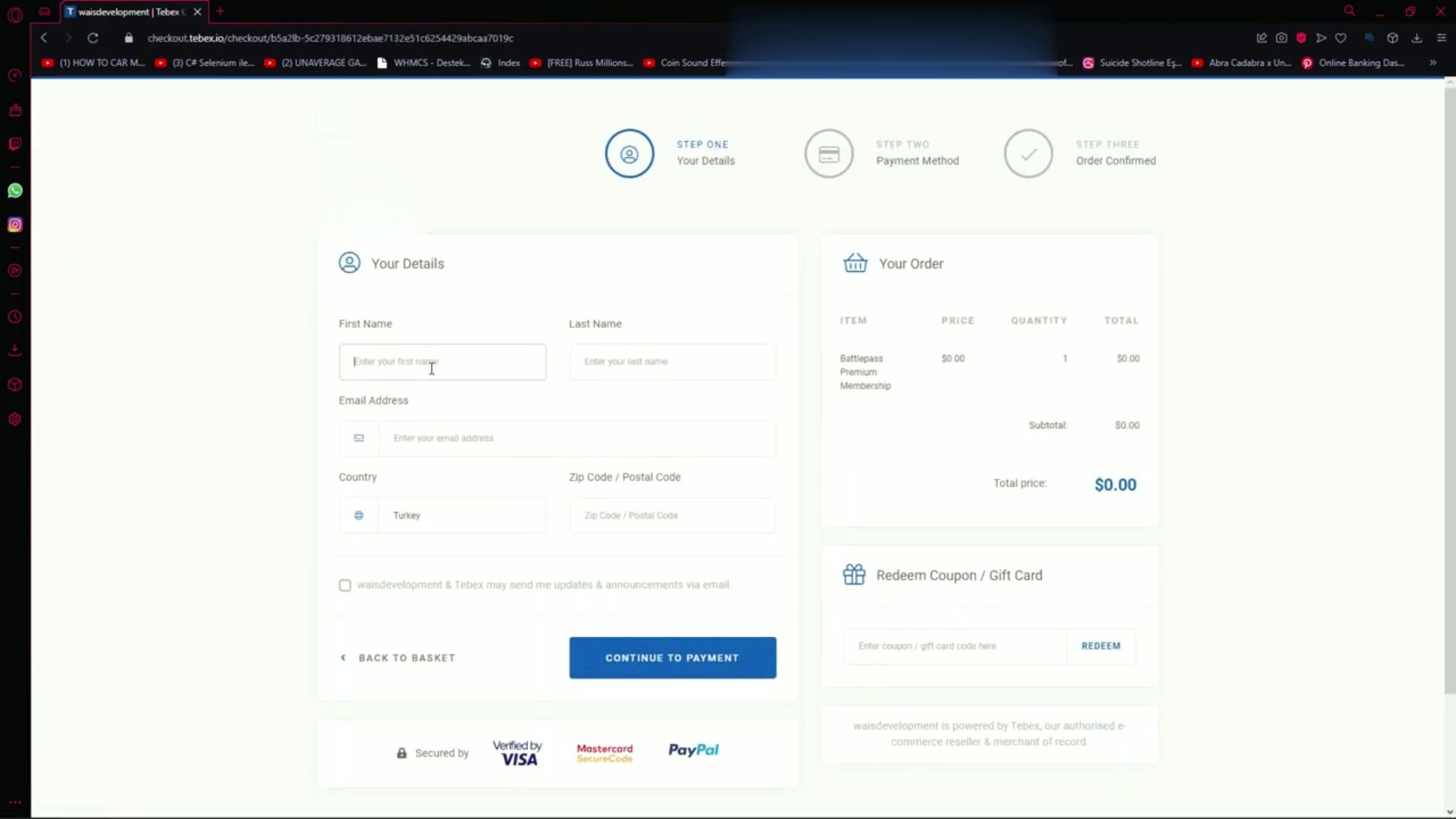This screenshot has height=819, width=1456.
Task: Focus the coupon / gift card code field
Action: pyautogui.click(x=955, y=646)
